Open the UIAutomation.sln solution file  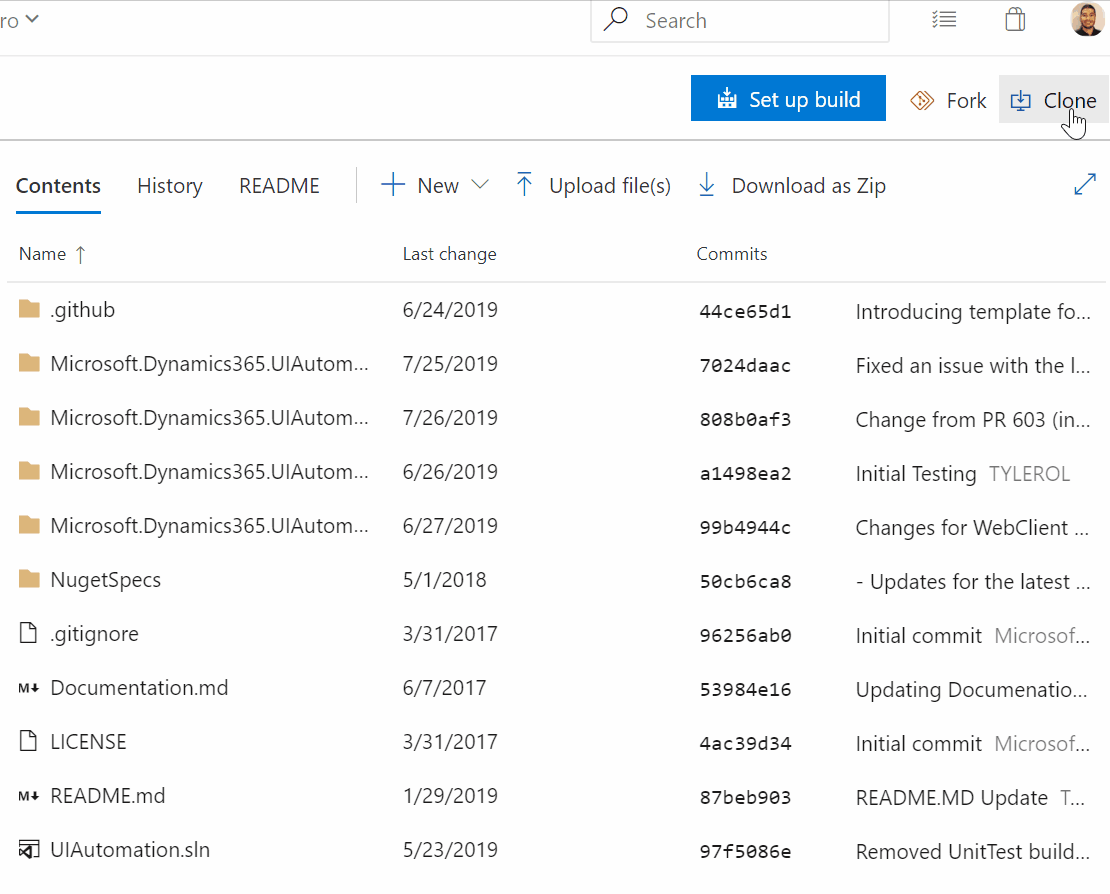point(130,850)
